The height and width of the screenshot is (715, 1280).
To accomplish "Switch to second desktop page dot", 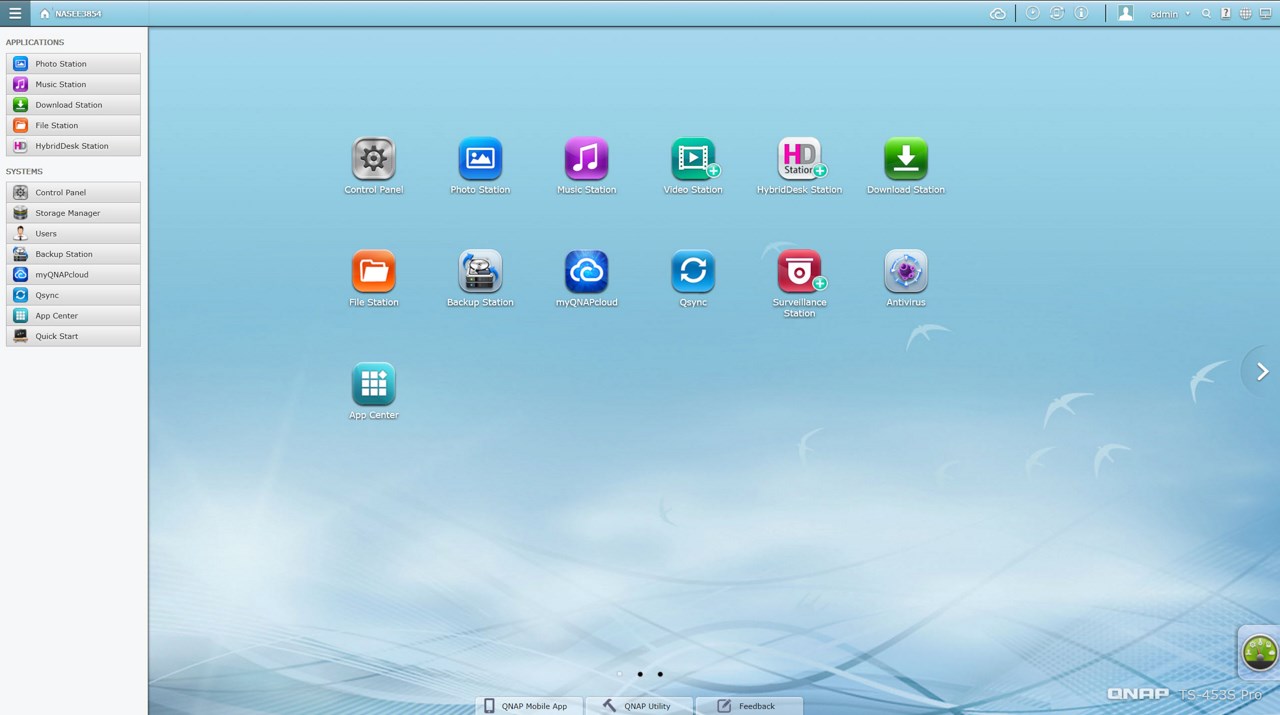I will 640,674.
